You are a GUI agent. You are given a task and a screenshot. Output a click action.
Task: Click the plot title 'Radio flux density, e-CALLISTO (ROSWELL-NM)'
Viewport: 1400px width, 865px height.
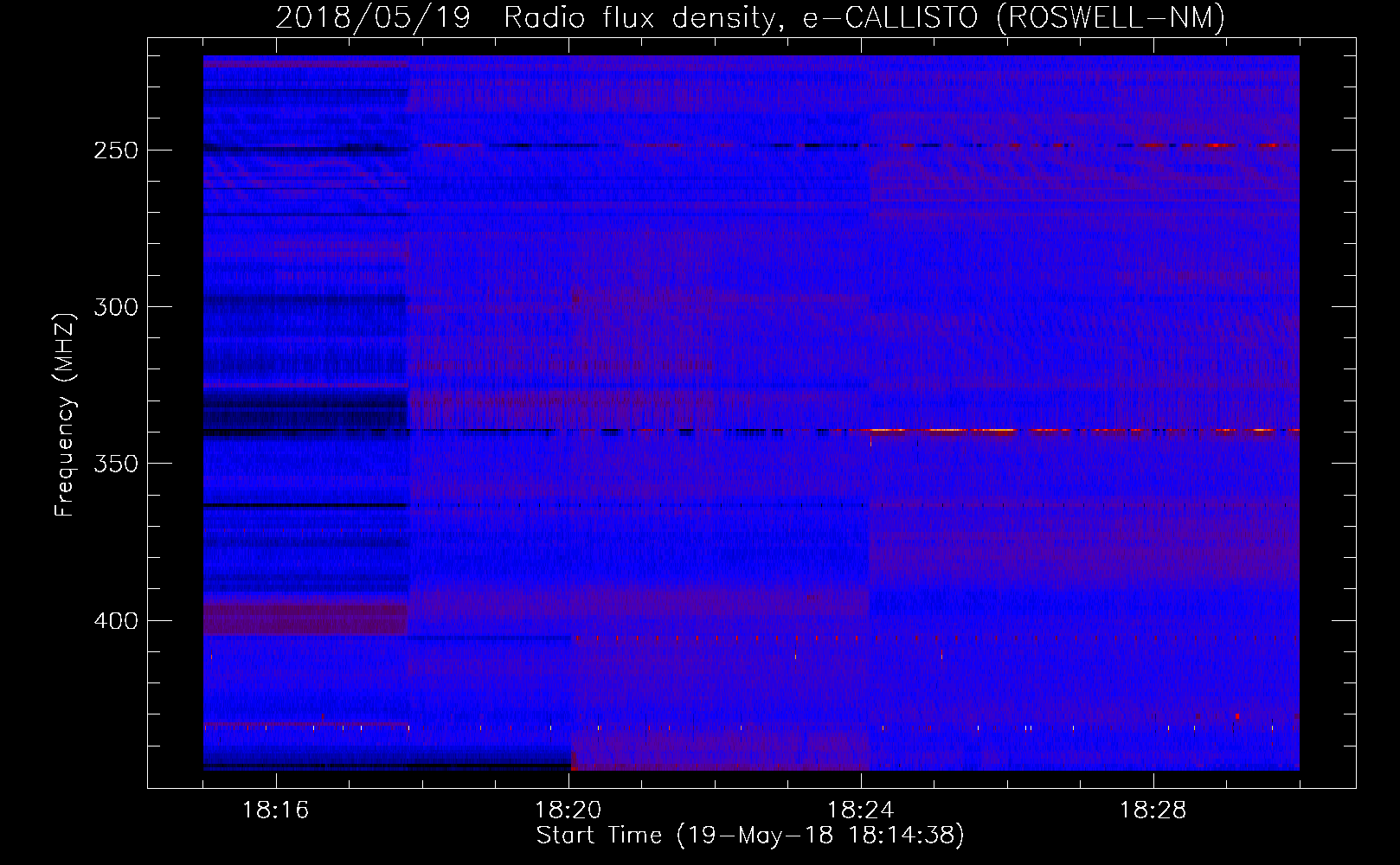click(x=864, y=17)
